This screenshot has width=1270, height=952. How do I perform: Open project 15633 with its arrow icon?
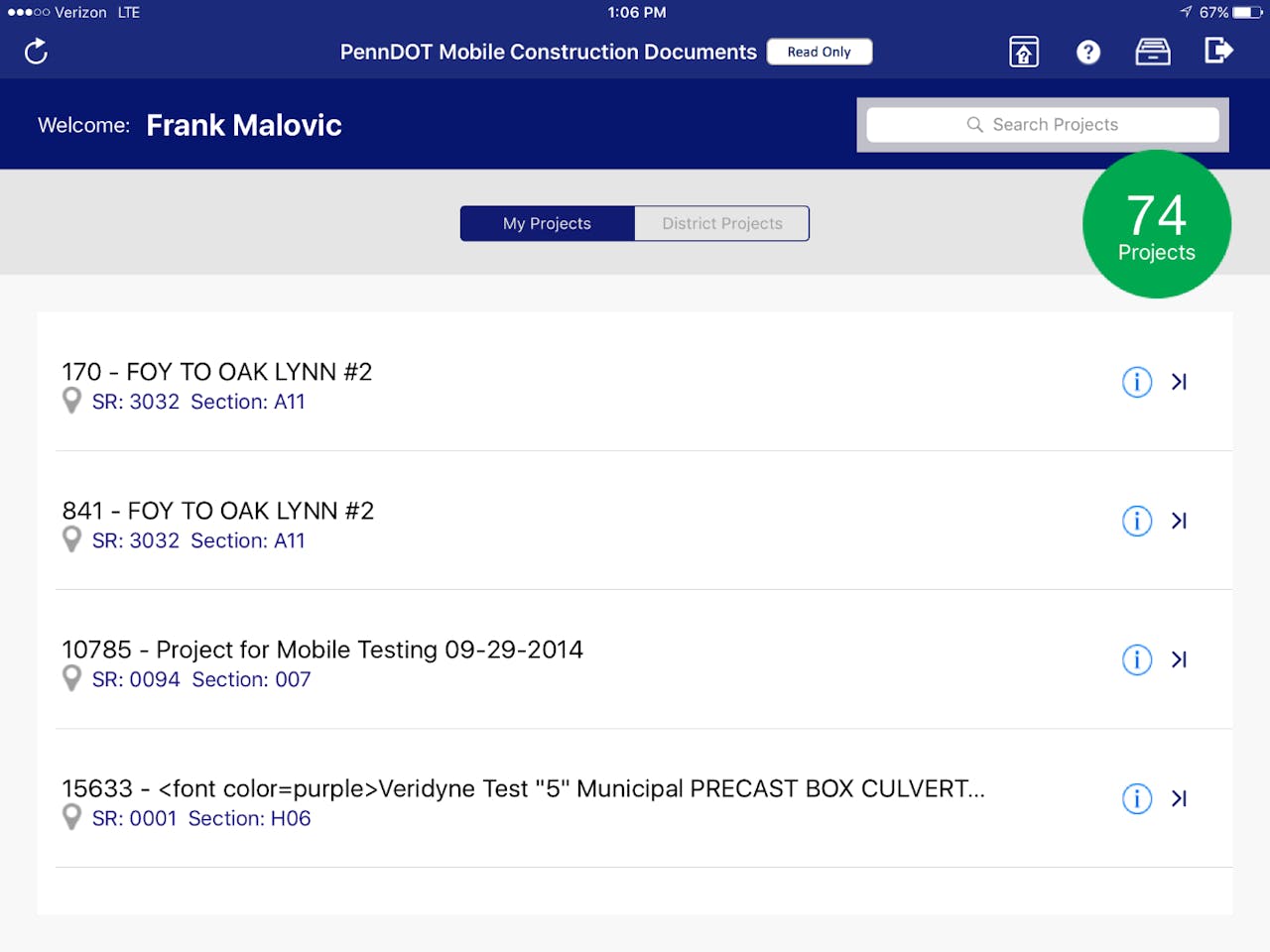point(1179,798)
